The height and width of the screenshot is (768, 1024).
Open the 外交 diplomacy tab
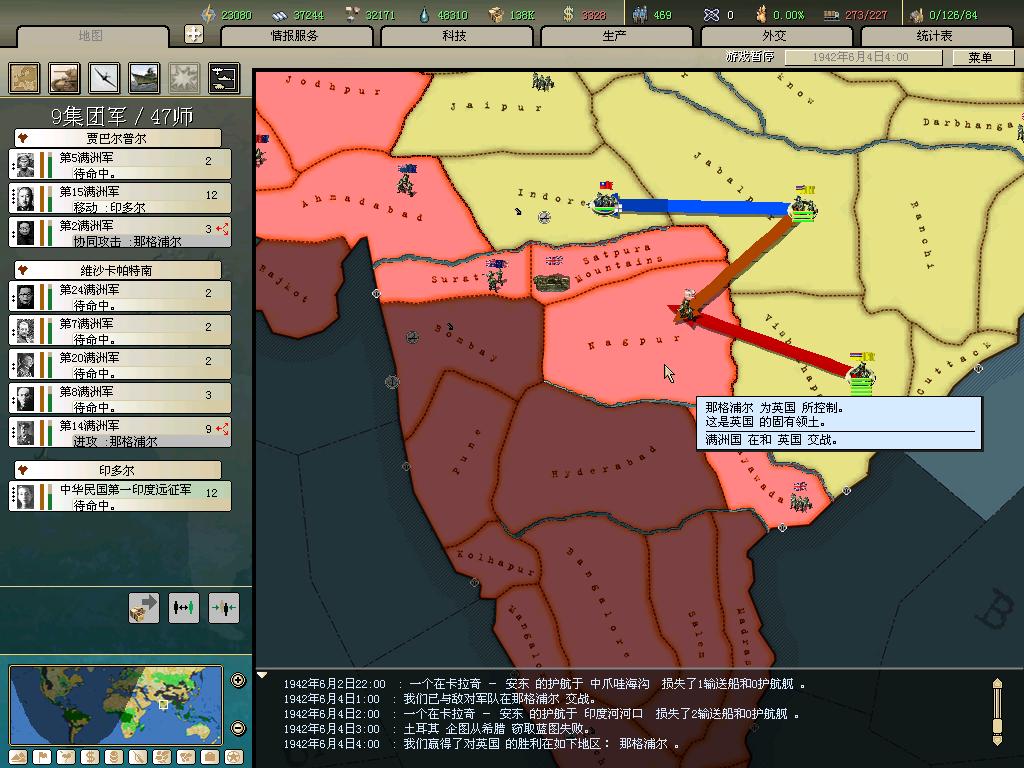click(774, 36)
